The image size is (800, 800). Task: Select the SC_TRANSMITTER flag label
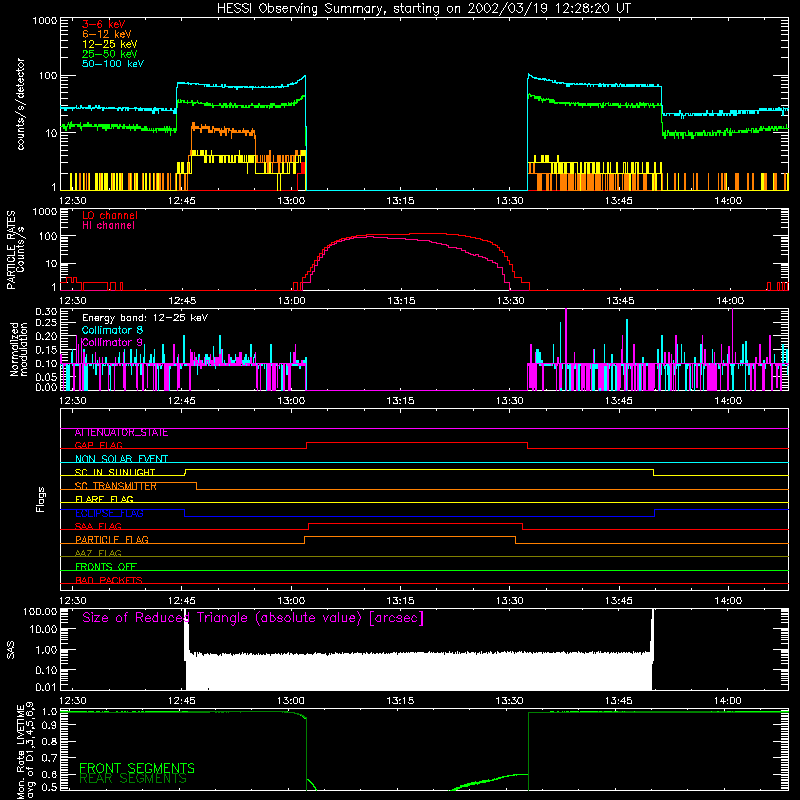coord(116,486)
